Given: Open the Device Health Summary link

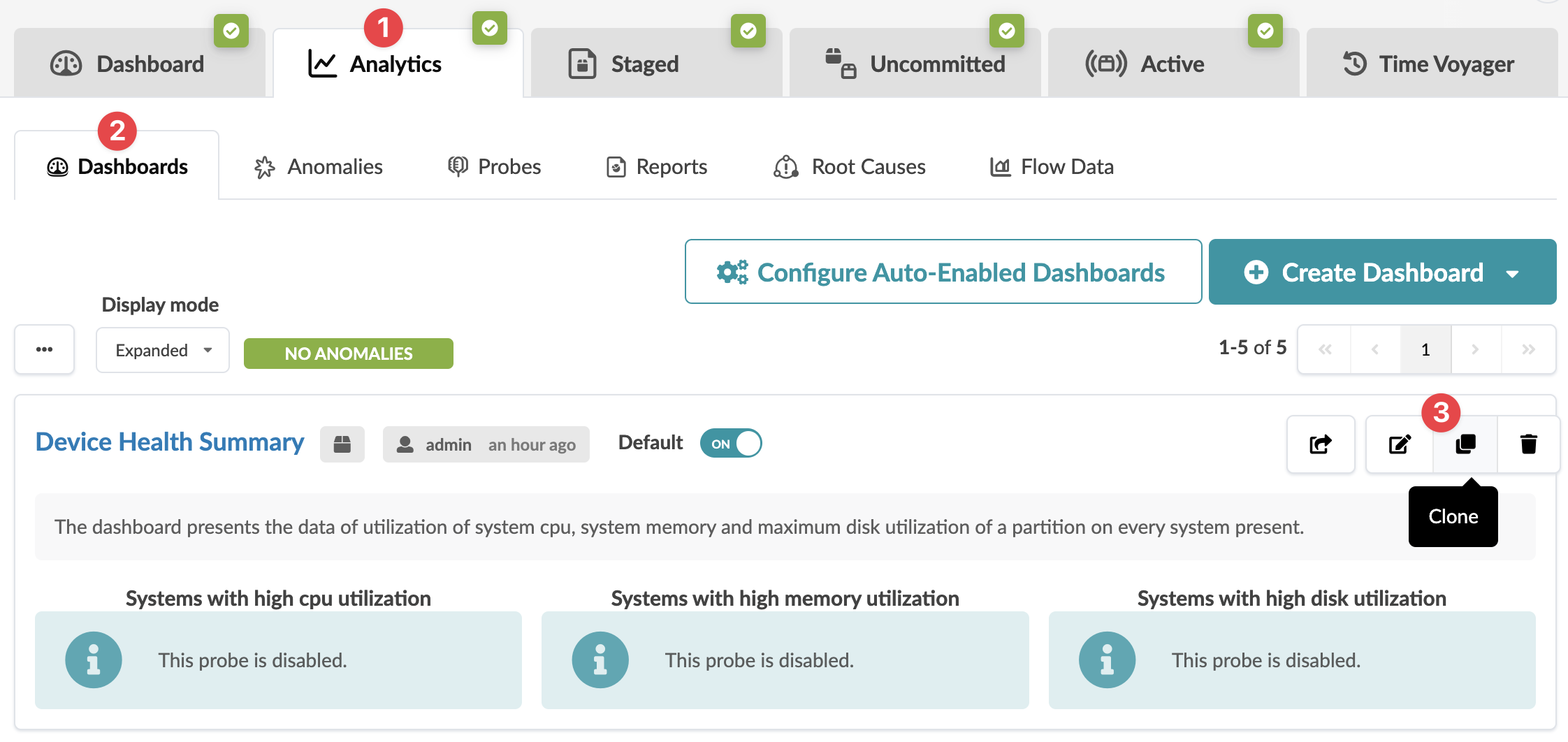Looking at the screenshot, I should (x=170, y=442).
